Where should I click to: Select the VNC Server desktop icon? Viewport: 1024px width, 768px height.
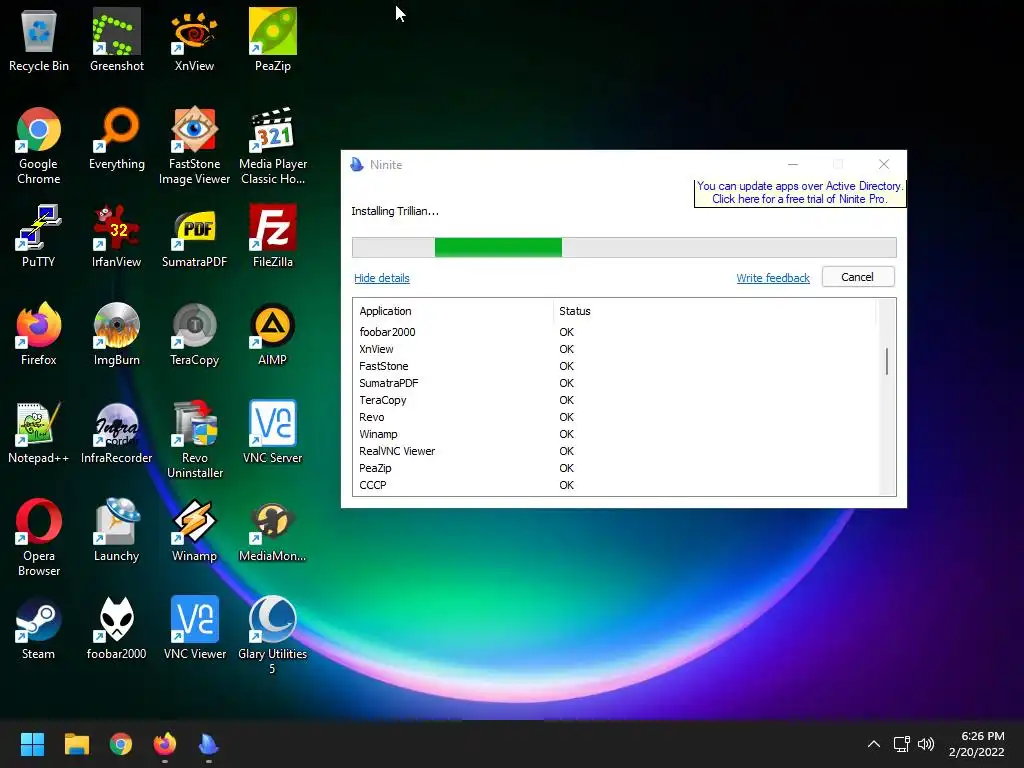272,432
